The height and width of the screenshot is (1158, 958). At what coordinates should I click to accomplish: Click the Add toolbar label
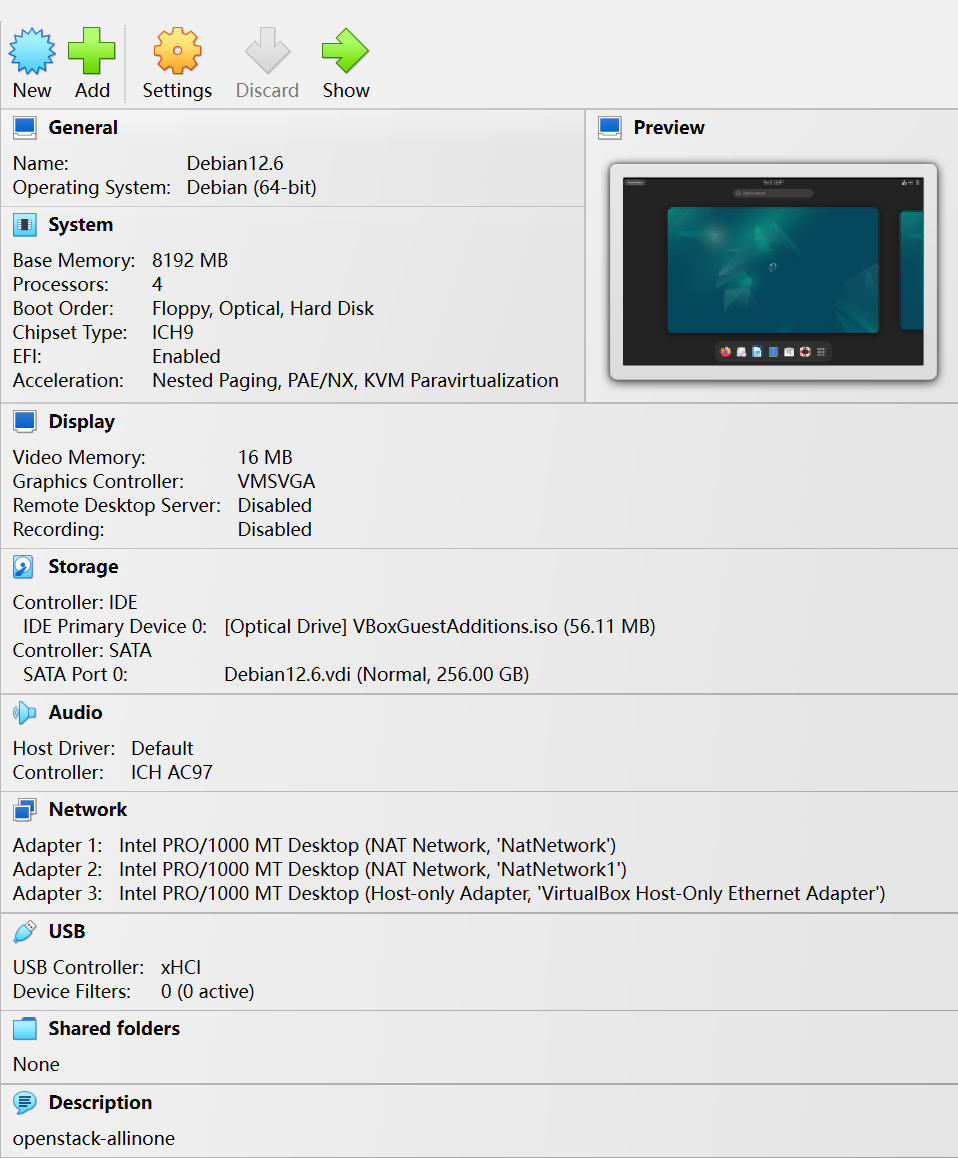pos(92,90)
